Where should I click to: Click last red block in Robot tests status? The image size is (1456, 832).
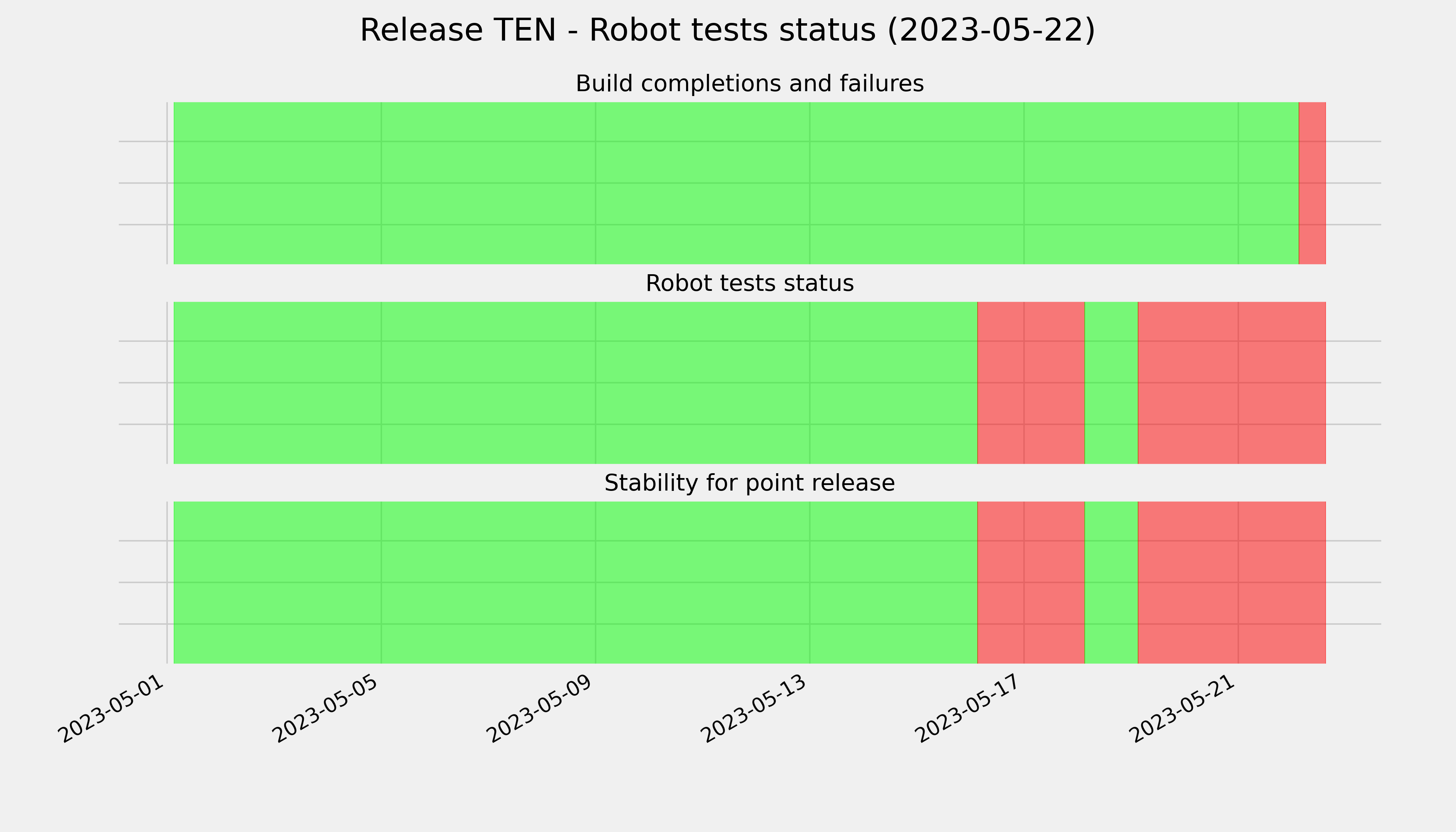click(x=1232, y=383)
